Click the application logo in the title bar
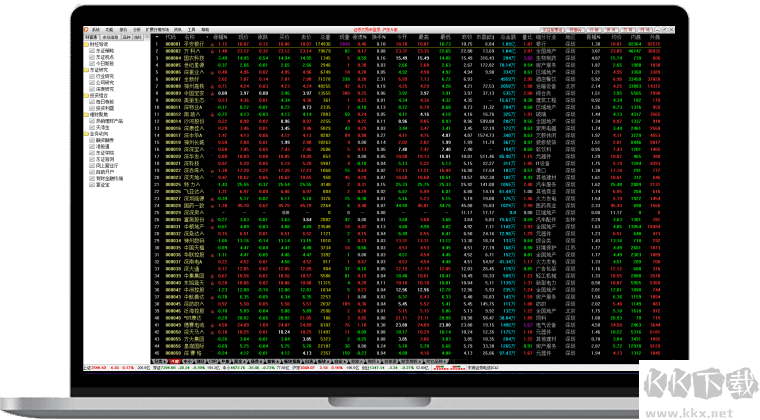The image size is (760, 420). click(87, 31)
